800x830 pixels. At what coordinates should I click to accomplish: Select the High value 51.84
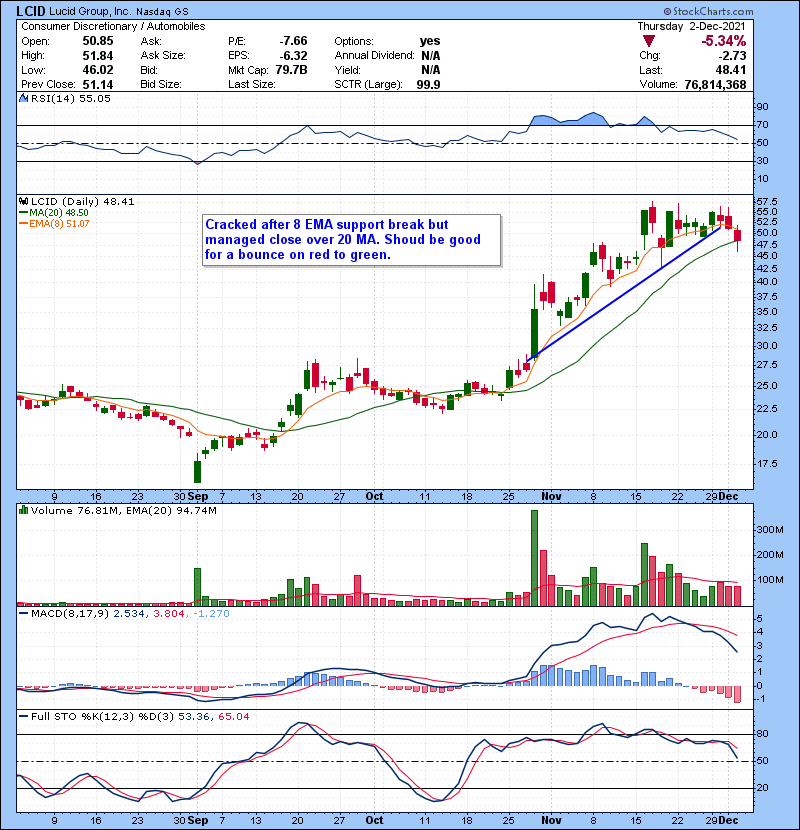click(98, 56)
